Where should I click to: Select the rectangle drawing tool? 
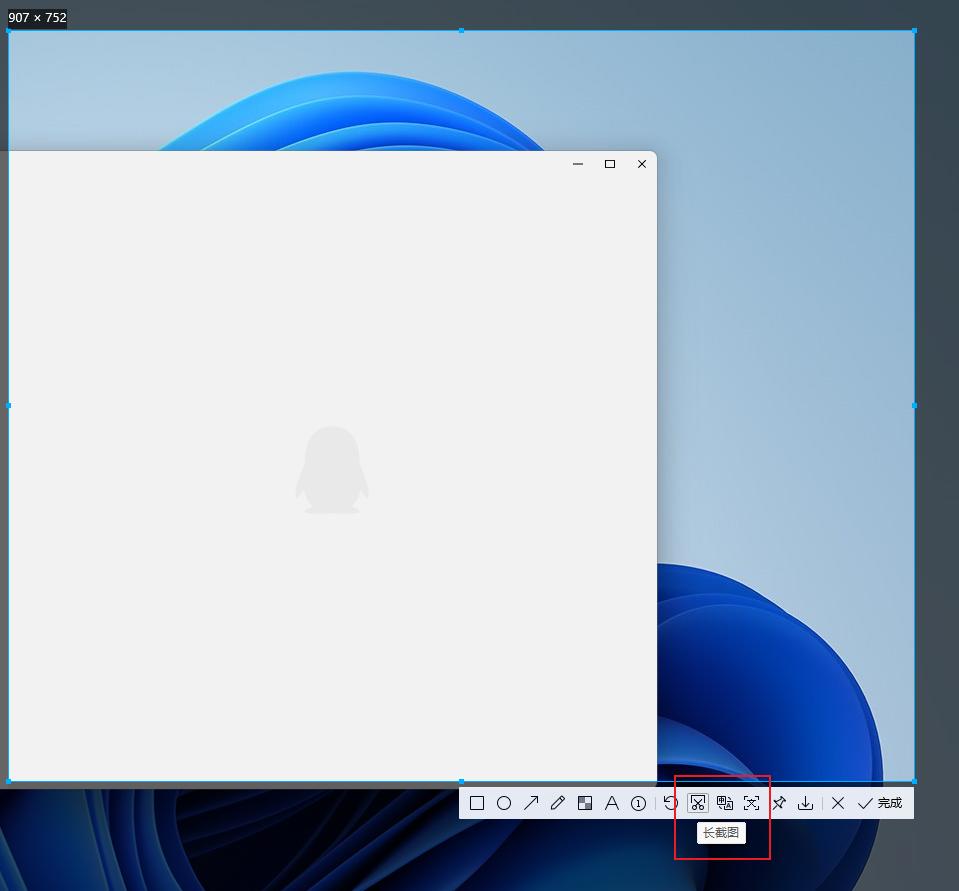click(x=477, y=803)
